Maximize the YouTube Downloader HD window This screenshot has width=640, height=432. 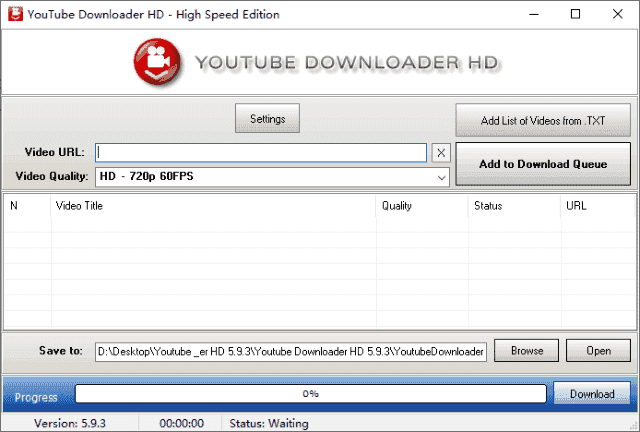575,14
